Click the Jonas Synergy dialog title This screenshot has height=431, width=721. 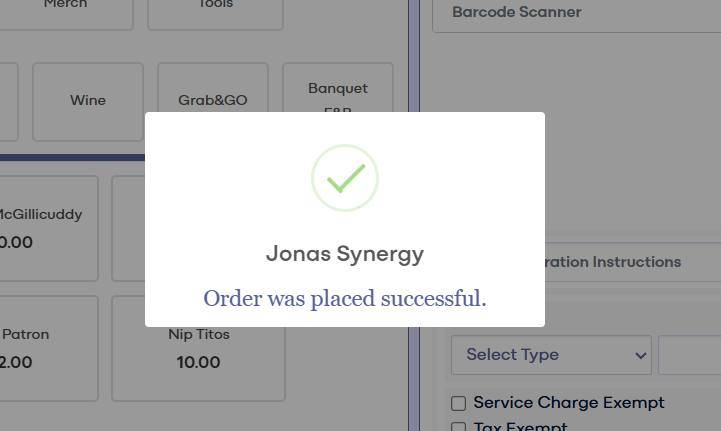(x=345, y=254)
